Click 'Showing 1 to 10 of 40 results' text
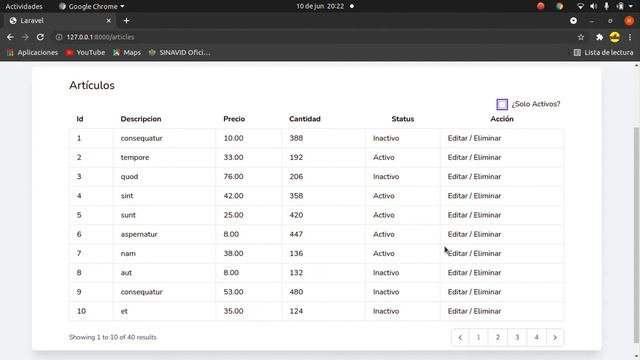Viewport: 640px width, 360px height. [113, 338]
